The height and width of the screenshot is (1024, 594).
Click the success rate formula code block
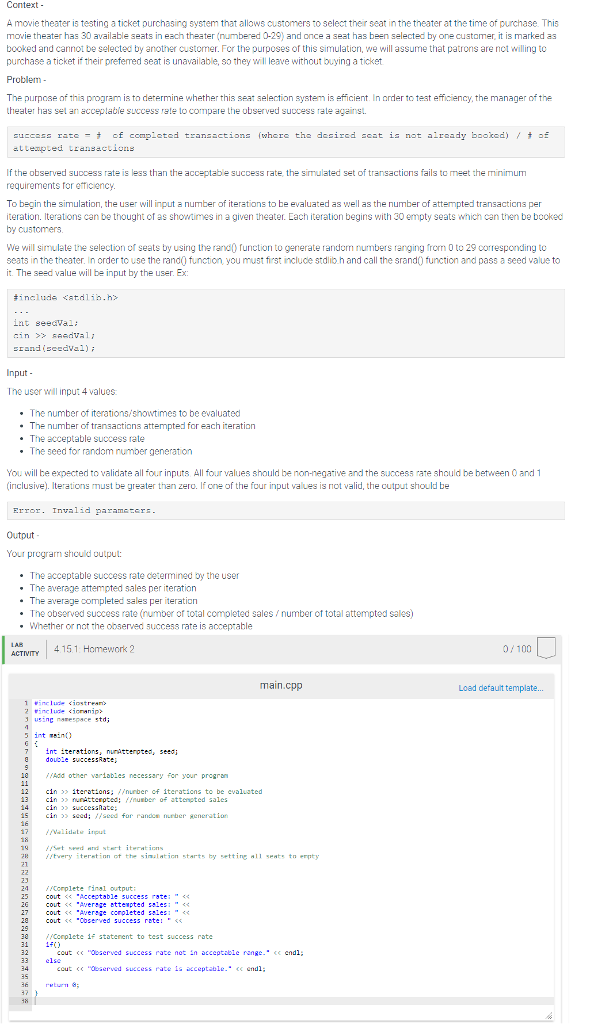point(285,142)
